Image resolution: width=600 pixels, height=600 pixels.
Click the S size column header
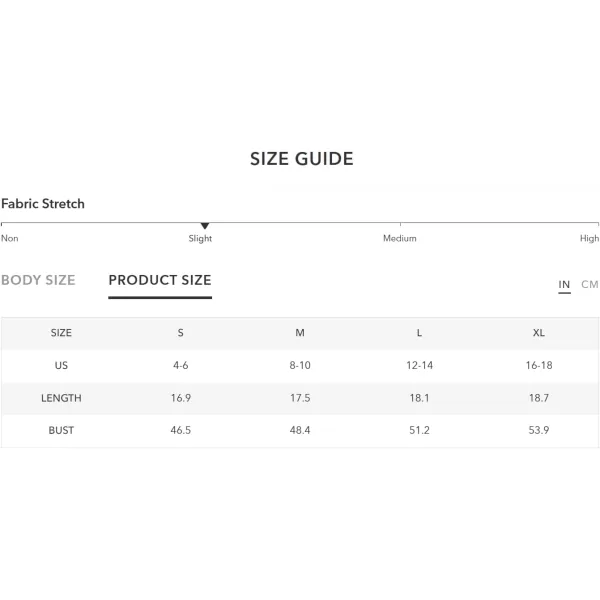pos(181,333)
